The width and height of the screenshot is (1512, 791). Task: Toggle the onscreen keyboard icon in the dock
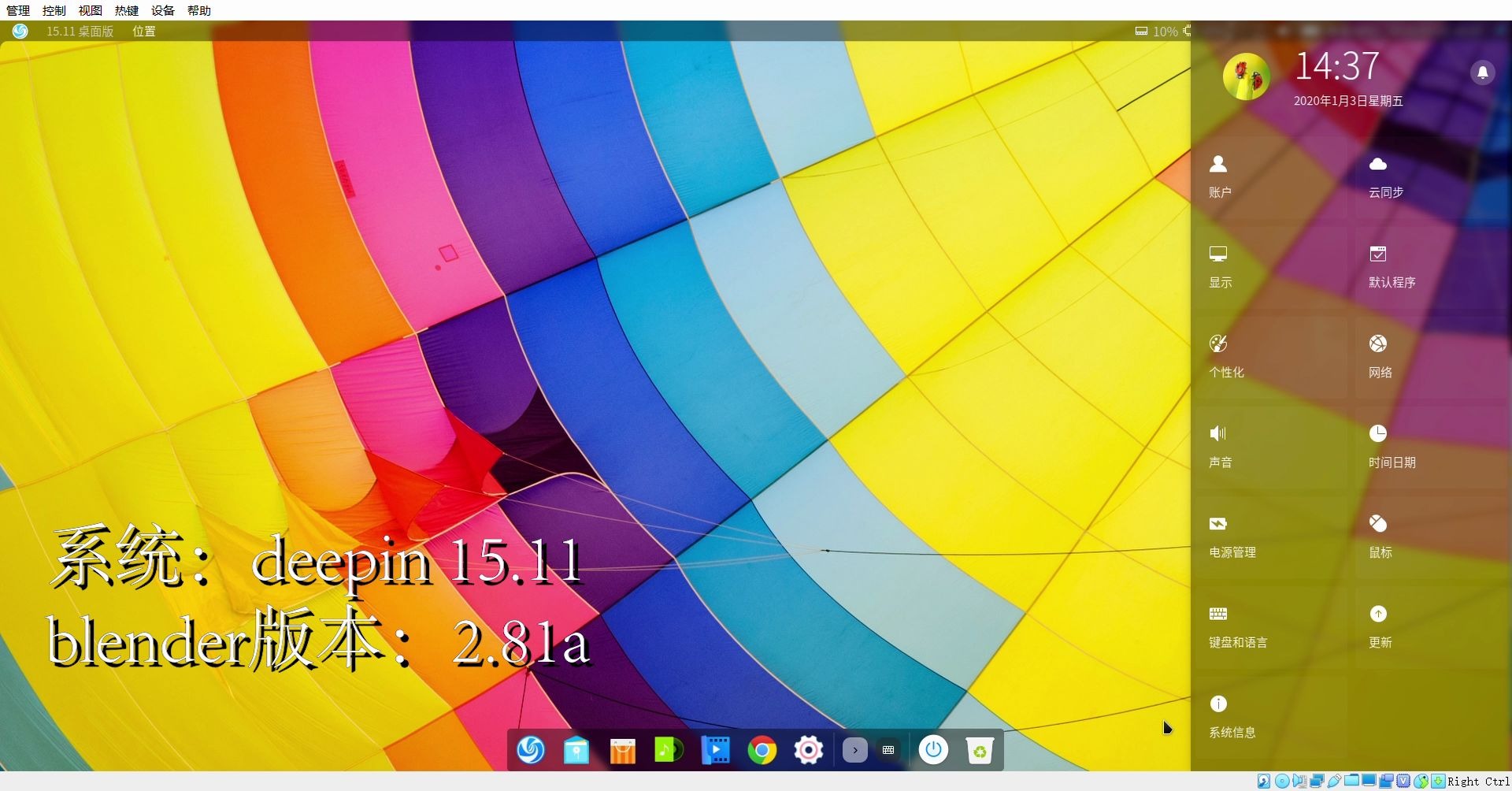(x=888, y=751)
